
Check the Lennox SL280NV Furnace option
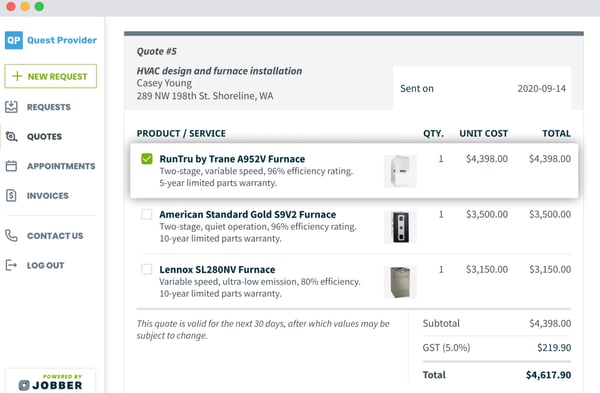point(147,269)
